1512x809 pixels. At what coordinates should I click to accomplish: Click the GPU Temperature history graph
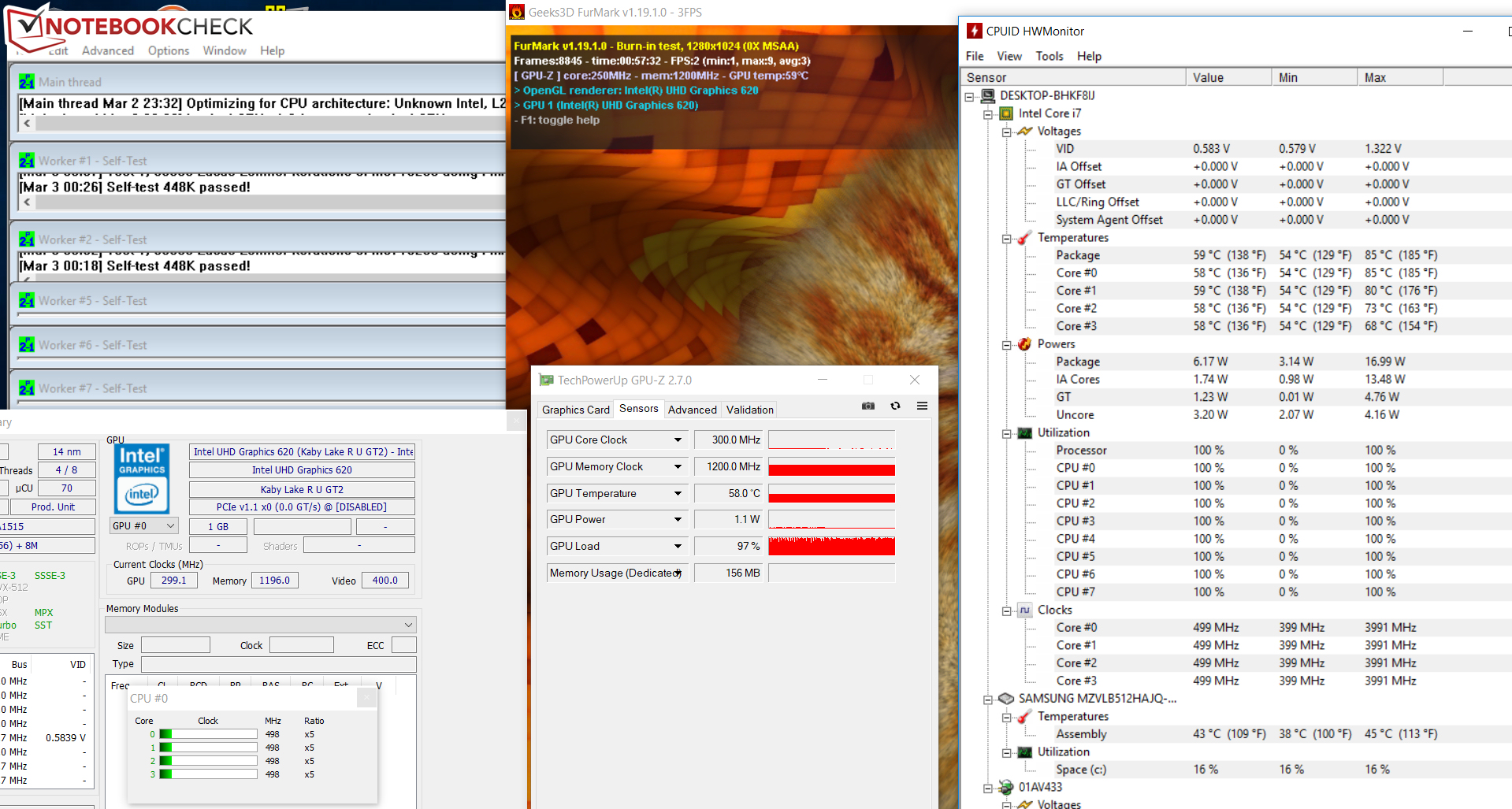coord(832,493)
